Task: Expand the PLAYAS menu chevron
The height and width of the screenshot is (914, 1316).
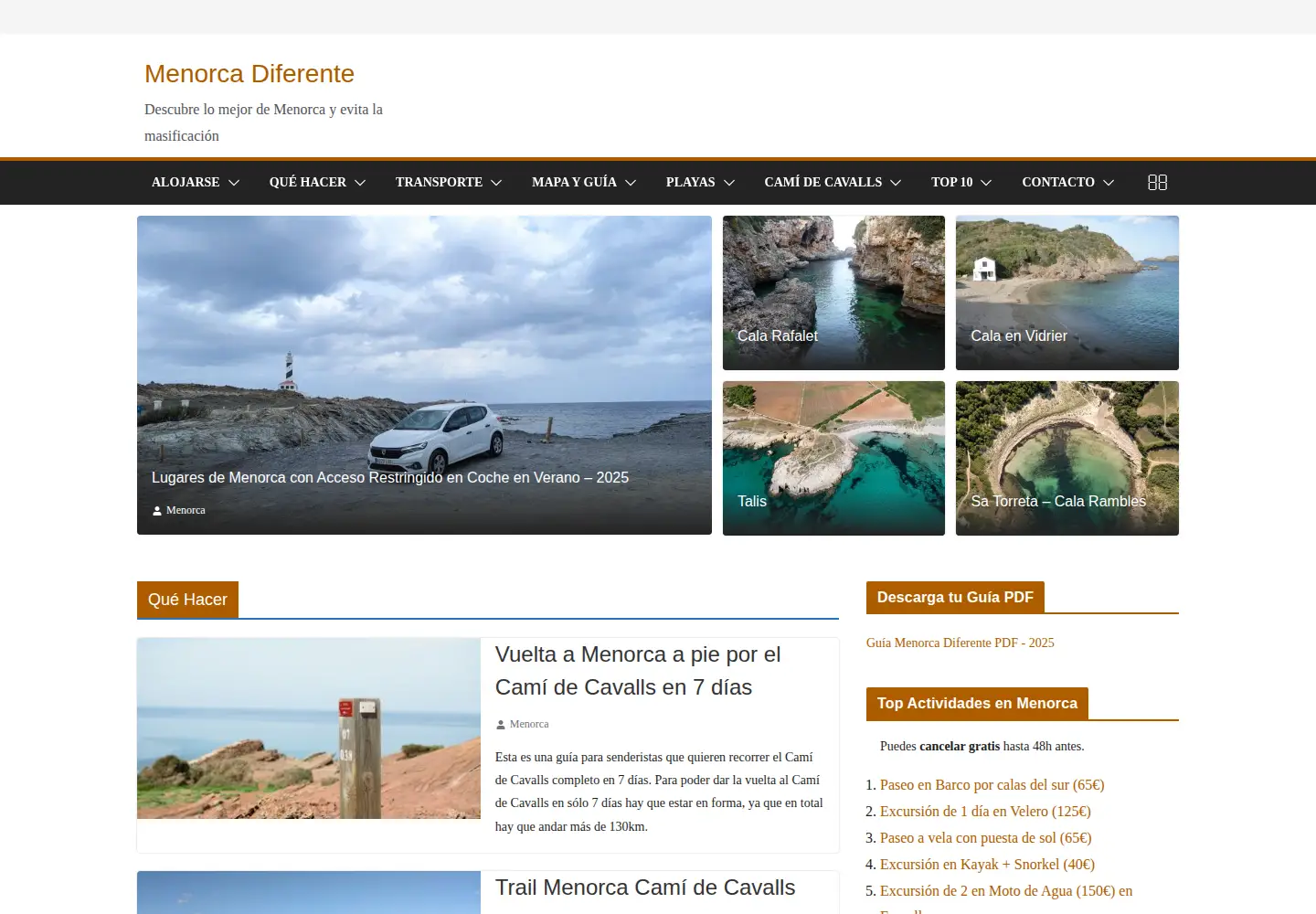Action: [x=729, y=183]
